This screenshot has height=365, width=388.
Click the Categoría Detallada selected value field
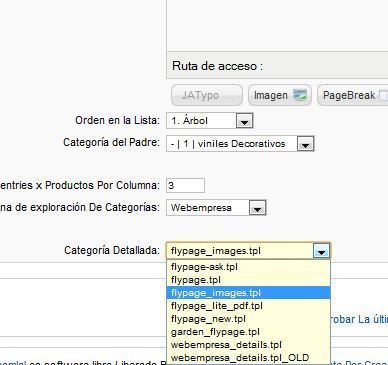coord(240,251)
